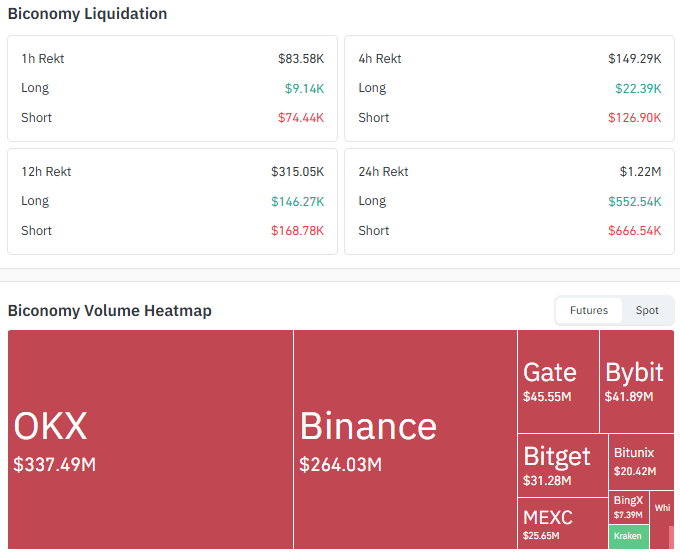Screen dimensions: 680x556
Task: Click the Bitget $31.28M tile
Action: coord(563,465)
